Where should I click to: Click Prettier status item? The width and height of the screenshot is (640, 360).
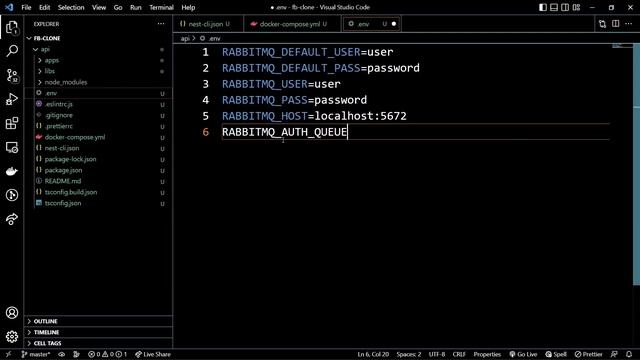coord(589,354)
